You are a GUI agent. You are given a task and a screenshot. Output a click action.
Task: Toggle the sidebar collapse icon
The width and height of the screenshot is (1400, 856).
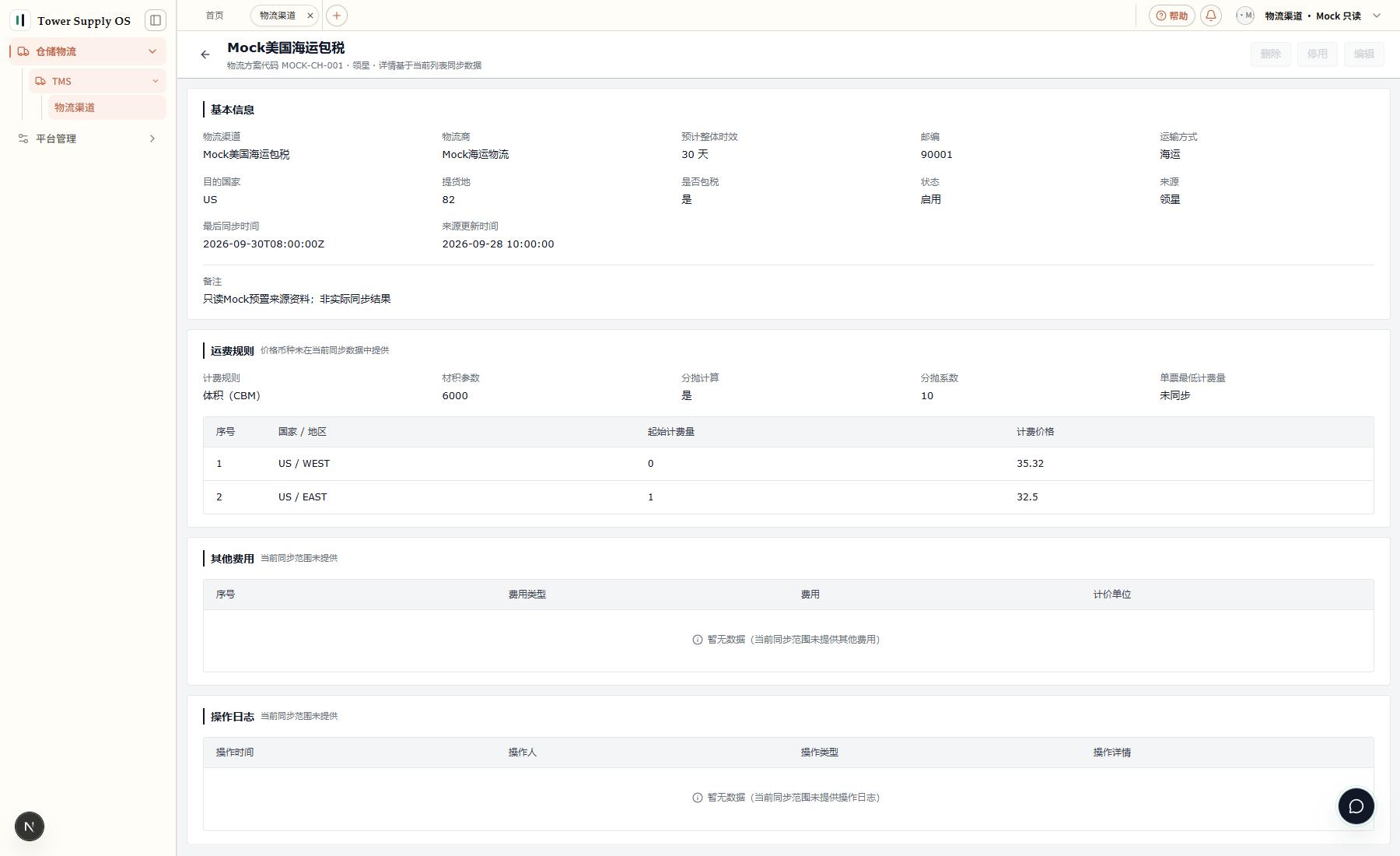click(156, 20)
